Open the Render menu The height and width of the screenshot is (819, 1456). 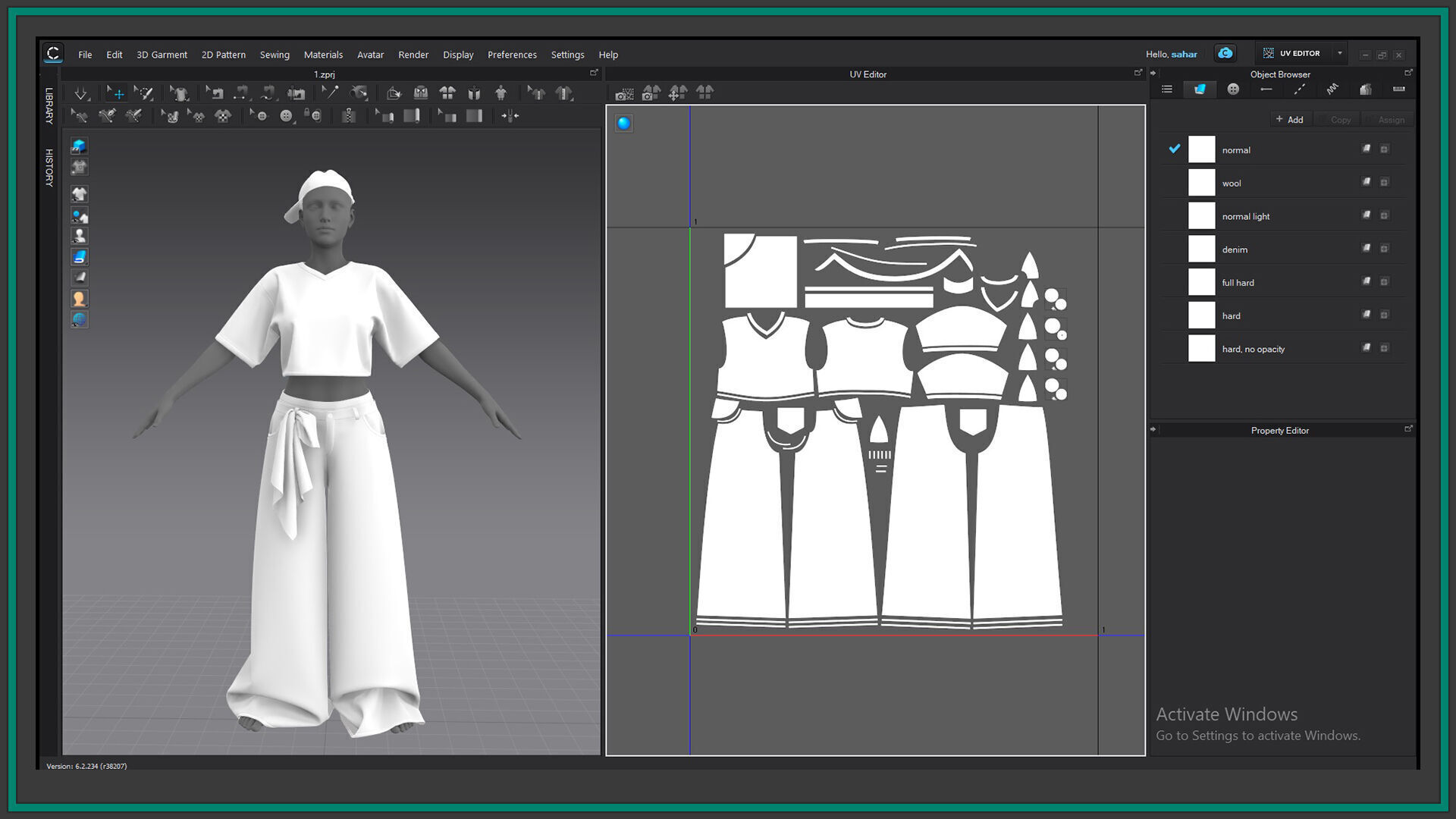point(413,55)
